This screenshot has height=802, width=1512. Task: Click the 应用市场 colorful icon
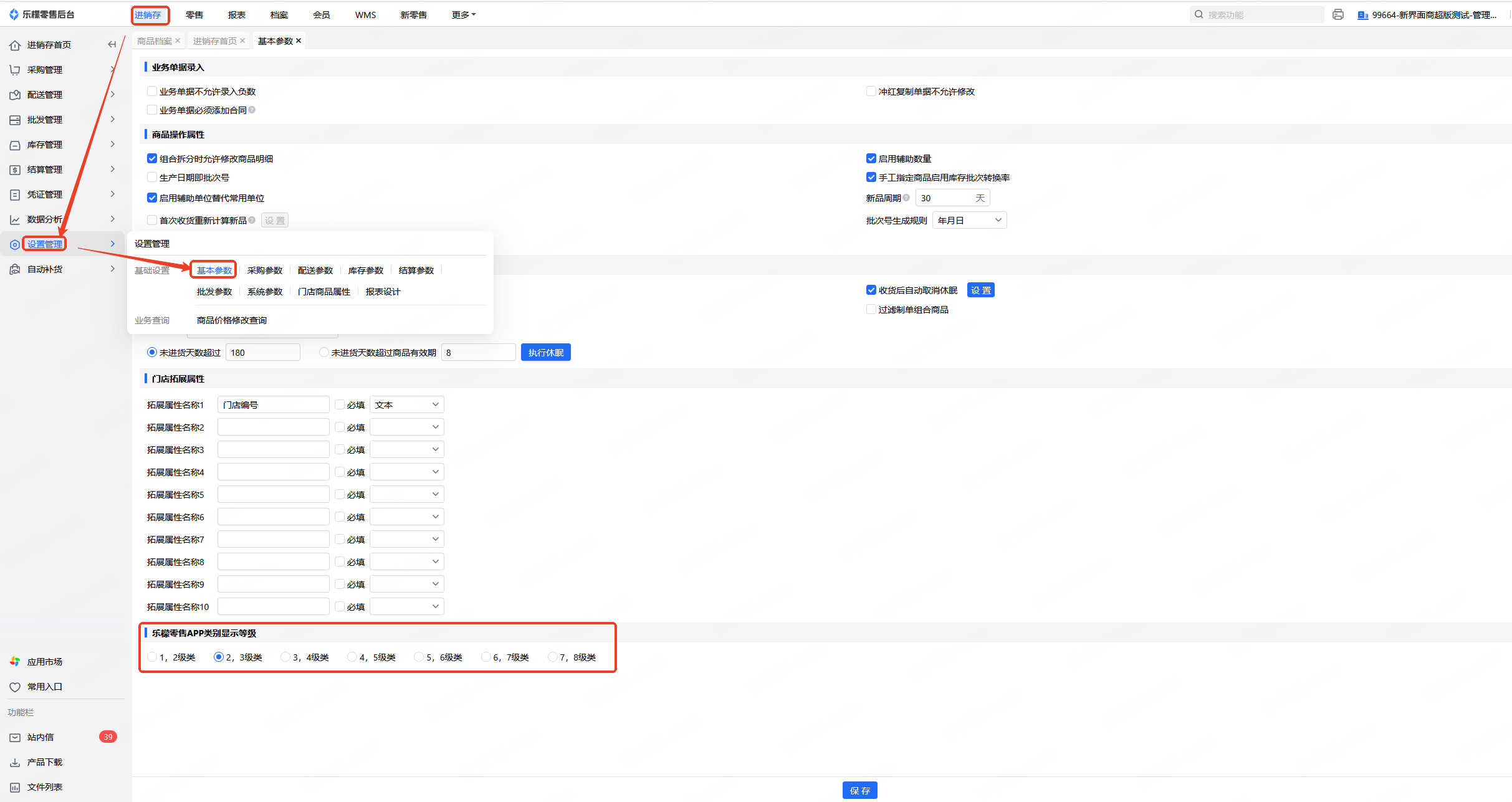15,661
